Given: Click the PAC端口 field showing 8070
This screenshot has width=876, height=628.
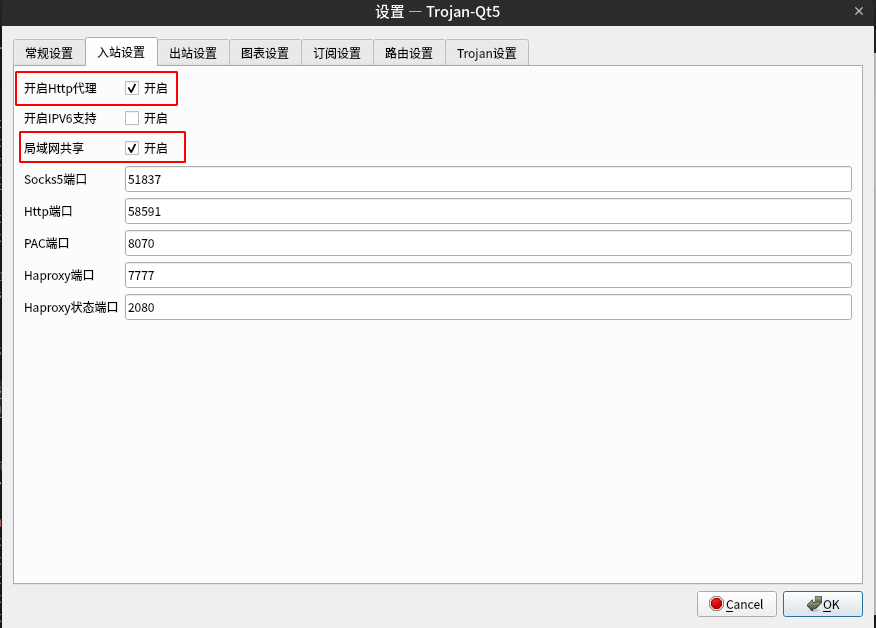Looking at the screenshot, I should (488, 243).
